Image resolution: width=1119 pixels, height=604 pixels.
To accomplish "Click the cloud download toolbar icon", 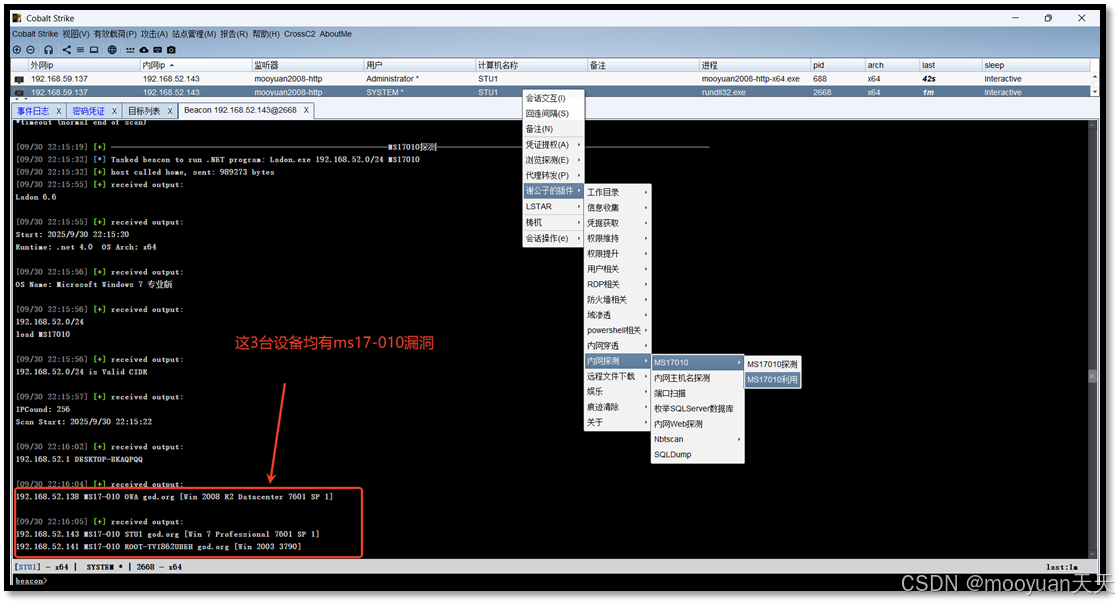I will point(143,50).
